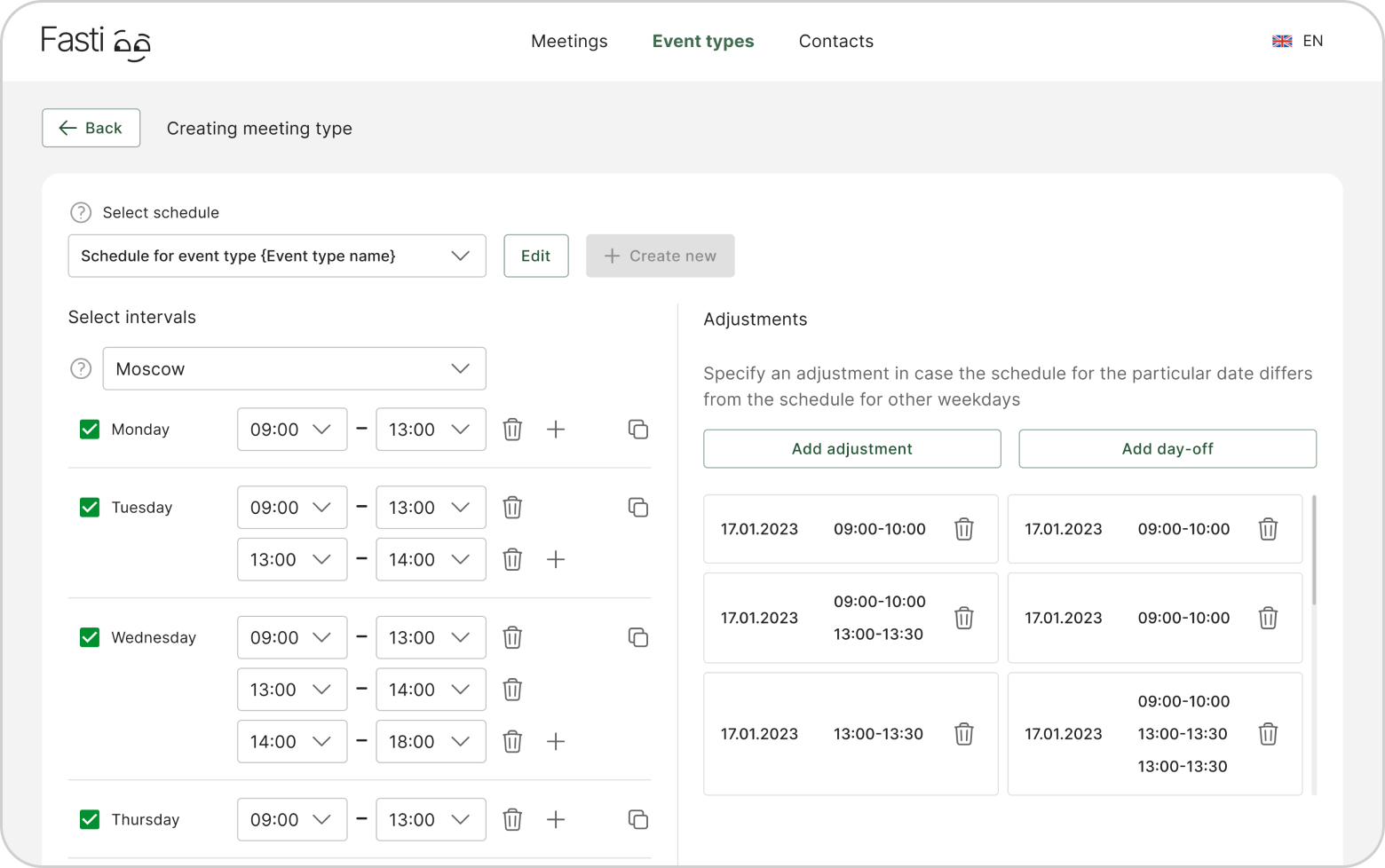Open Monday's 13:00 end time dropdown

(x=431, y=430)
